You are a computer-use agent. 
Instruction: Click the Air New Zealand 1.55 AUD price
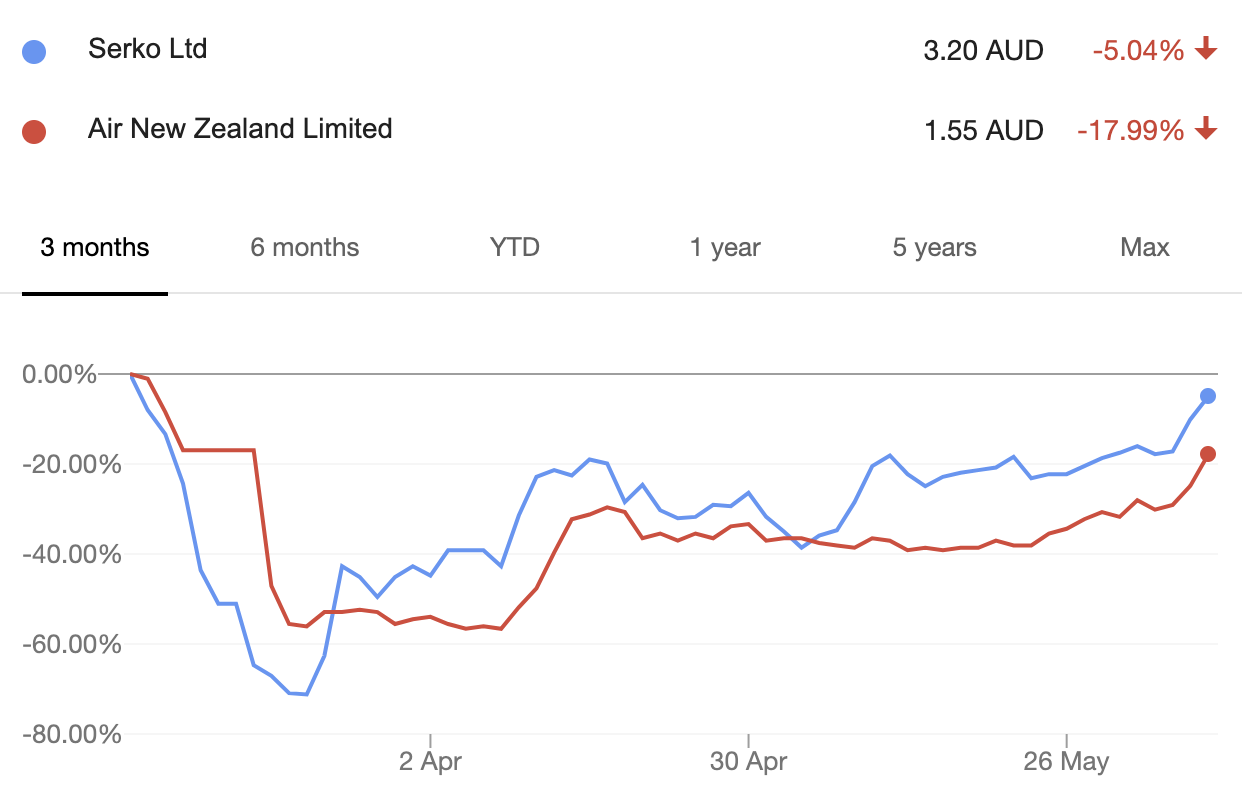click(x=983, y=130)
